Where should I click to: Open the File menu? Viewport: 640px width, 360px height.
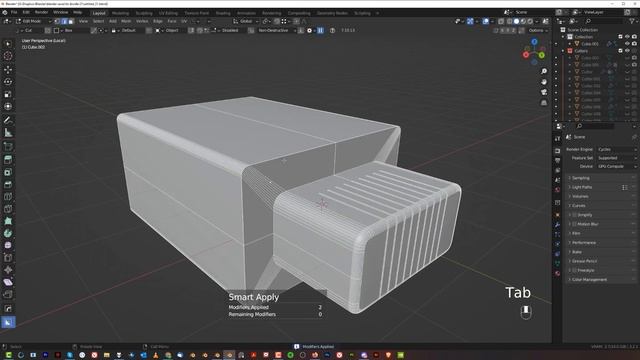[x=14, y=13]
